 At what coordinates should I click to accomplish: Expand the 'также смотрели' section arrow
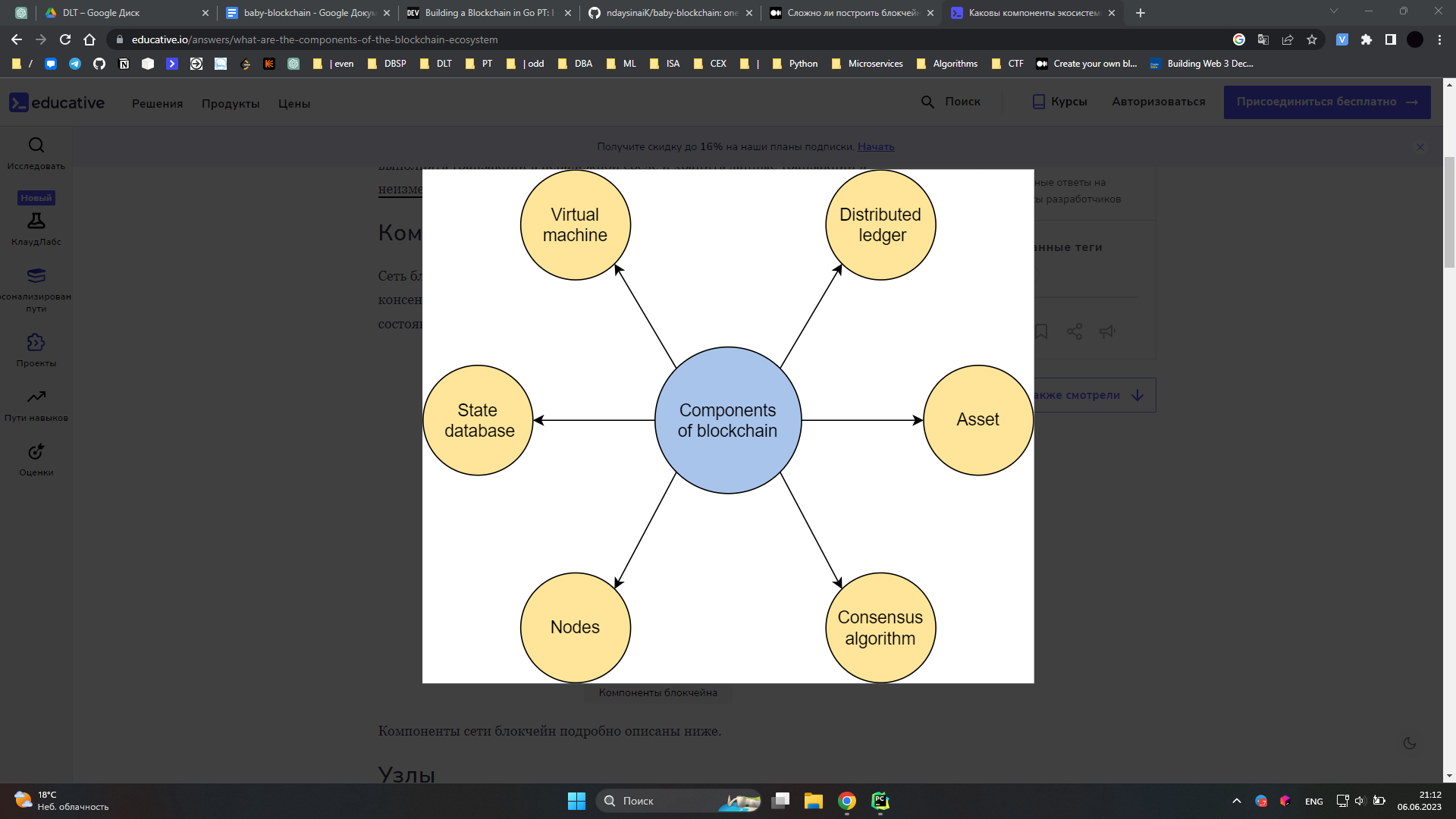coord(1137,395)
